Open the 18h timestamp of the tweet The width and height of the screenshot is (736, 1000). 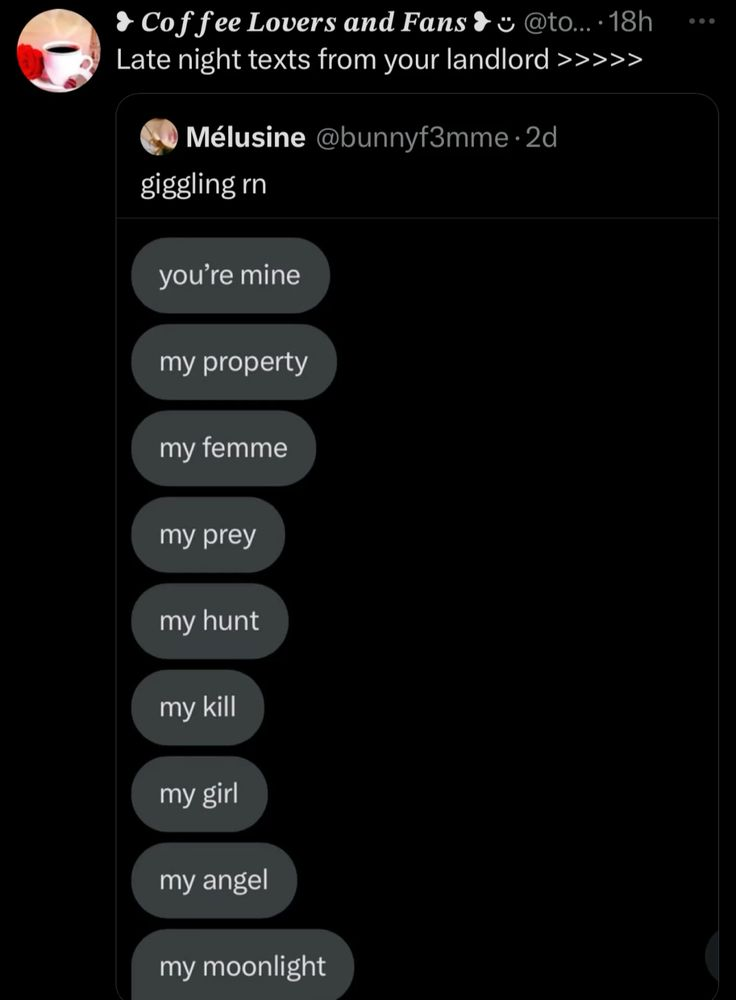tap(631, 22)
